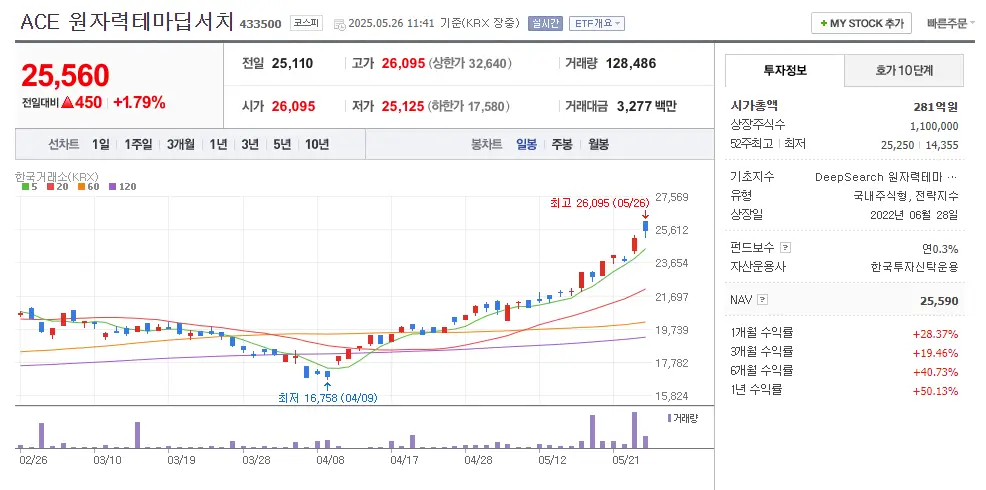Screen dimensions: 986x490
Task: Select 1년 line chart period
Action: (x=218, y=144)
